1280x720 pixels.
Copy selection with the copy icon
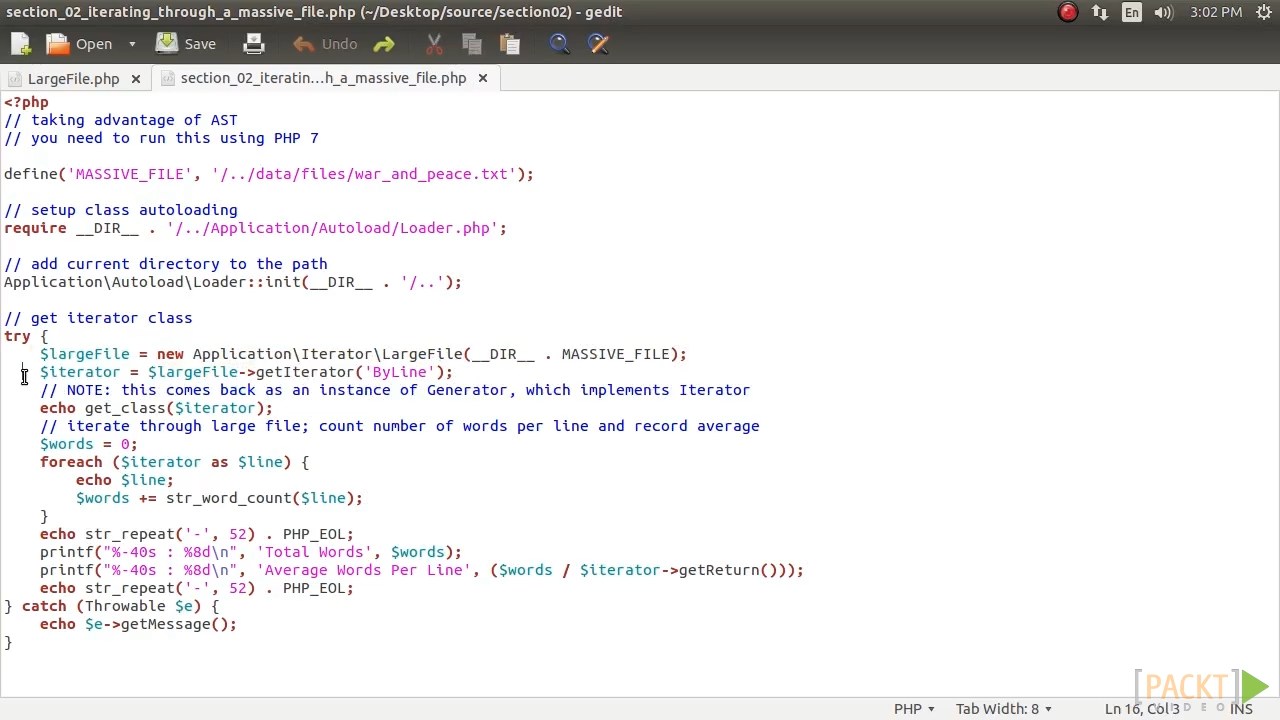coord(472,44)
